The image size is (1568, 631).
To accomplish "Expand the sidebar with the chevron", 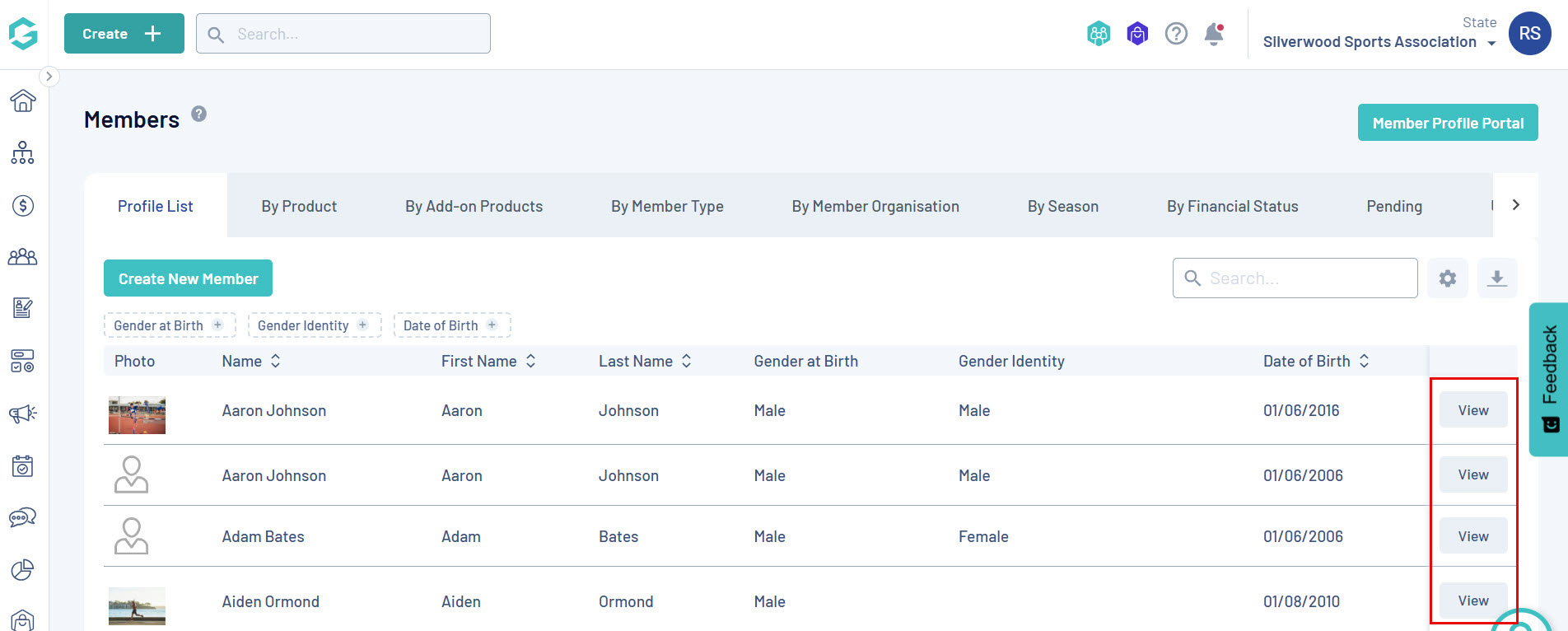I will [x=49, y=77].
